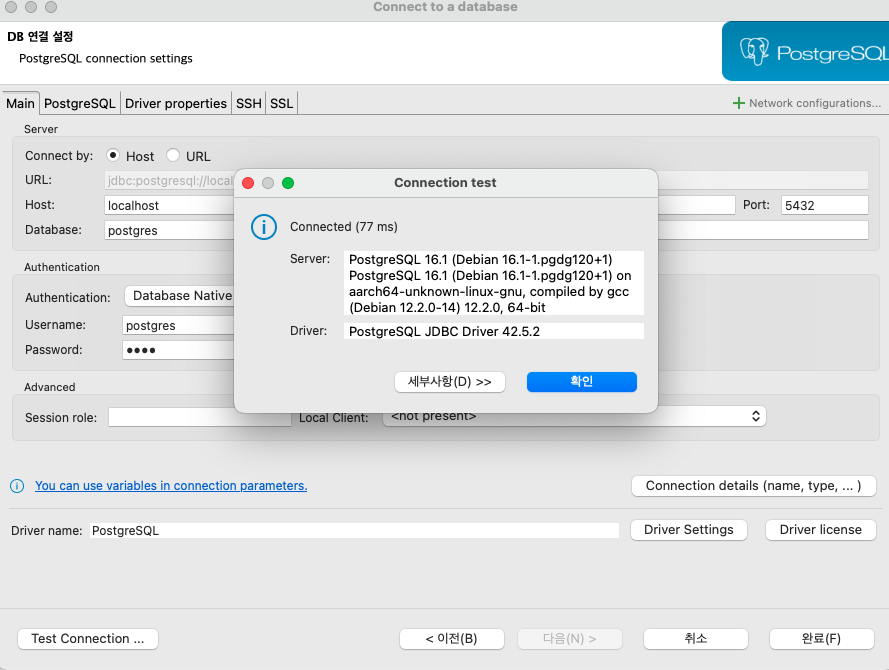Open Driver license

point(820,530)
